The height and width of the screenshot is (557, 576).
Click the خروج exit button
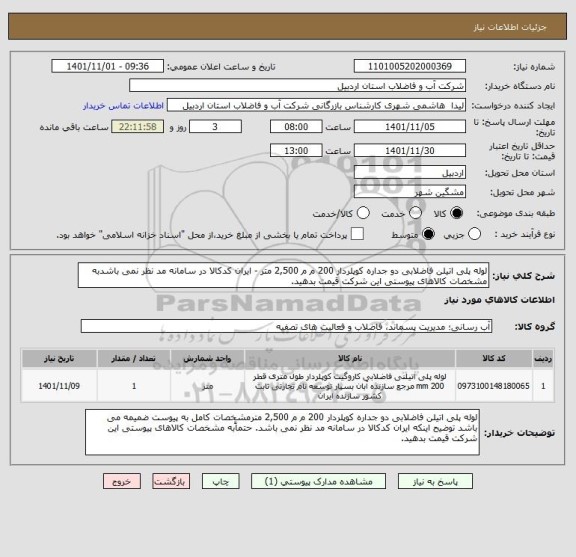coord(122,481)
